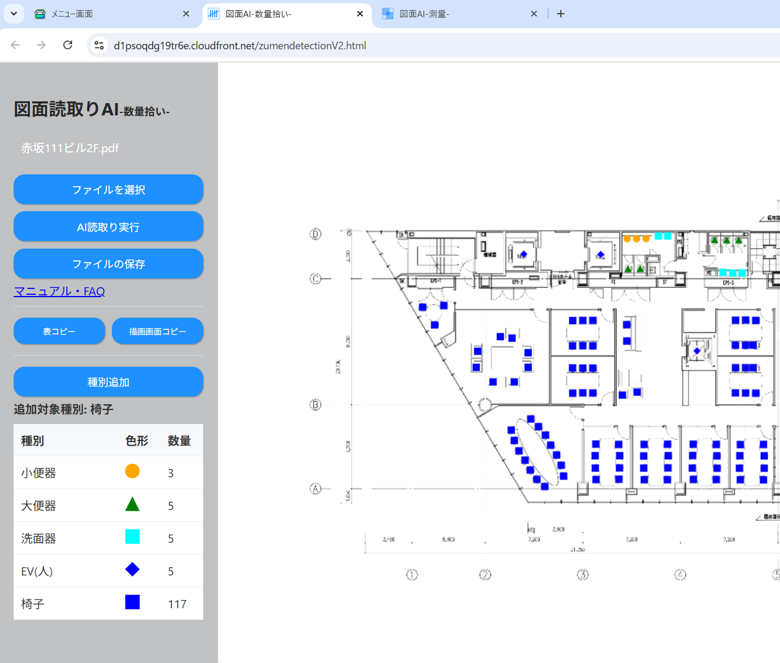This screenshot has height=663, width=780.
Task: Click the browser Forward arrow
Action: [x=41, y=45]
